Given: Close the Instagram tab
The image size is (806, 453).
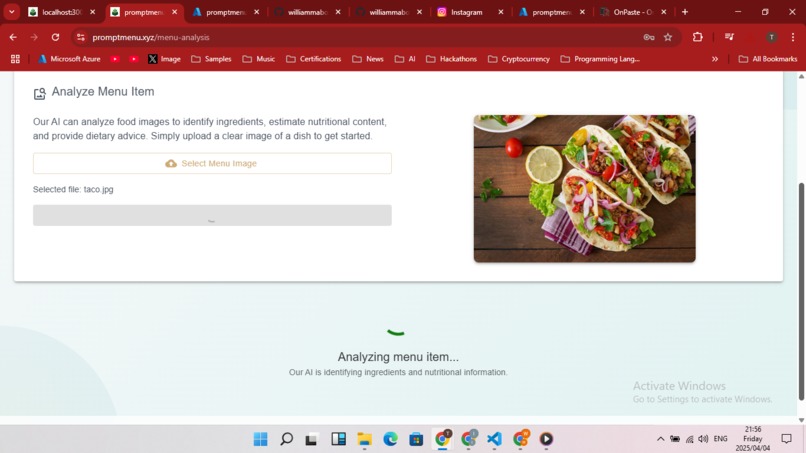Looking at the screenshot, I should 501,12.
